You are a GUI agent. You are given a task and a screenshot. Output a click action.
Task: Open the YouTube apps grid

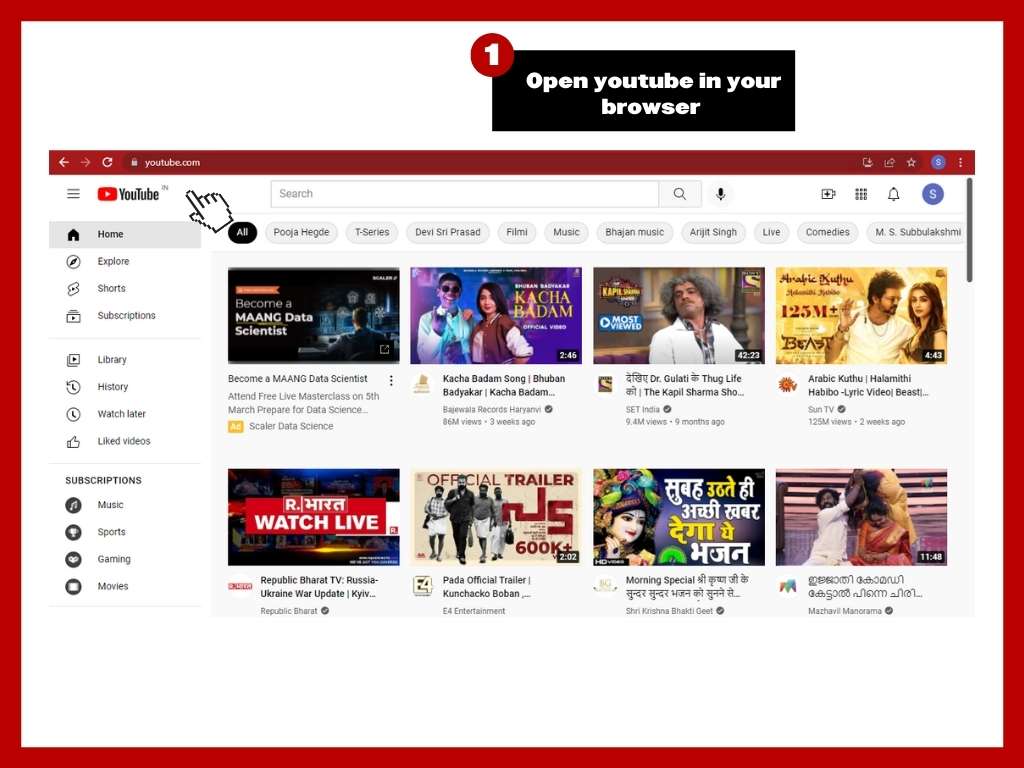click(861, 194)
